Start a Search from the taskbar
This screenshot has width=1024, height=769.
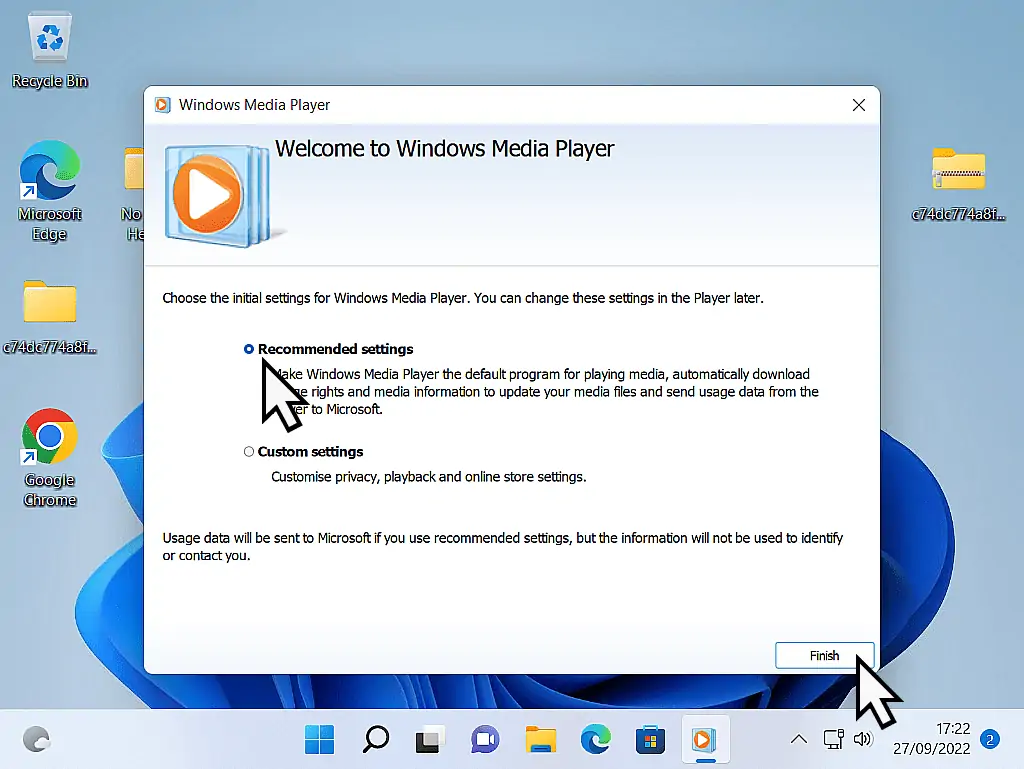[375, 739]
